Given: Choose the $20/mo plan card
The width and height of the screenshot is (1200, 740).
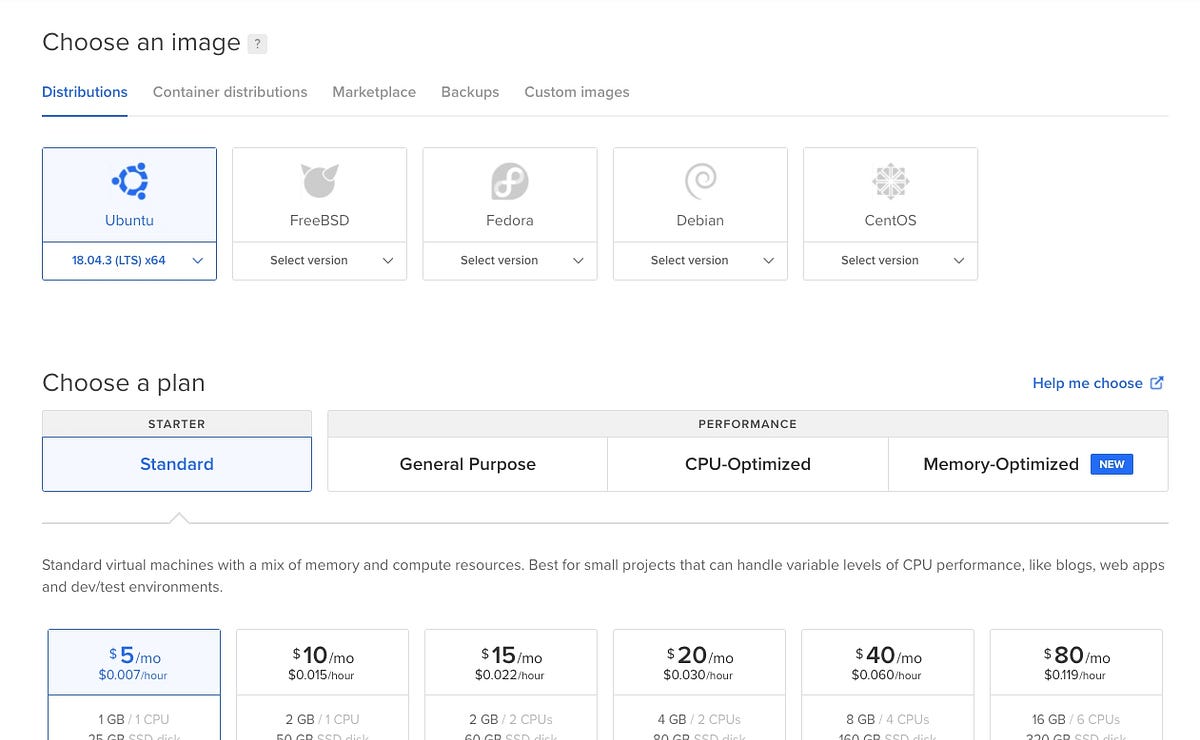Looking at the screenshot, I should pos(698,660).
